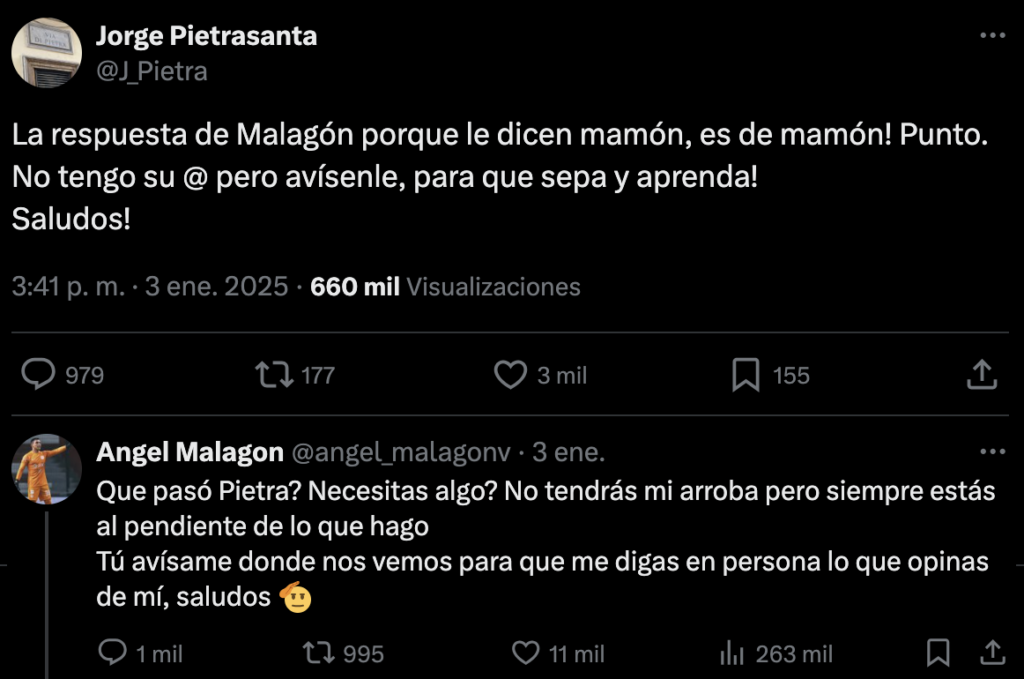
Task: Bookmark Angel Malagon's reply
Action: click(938, 653)
